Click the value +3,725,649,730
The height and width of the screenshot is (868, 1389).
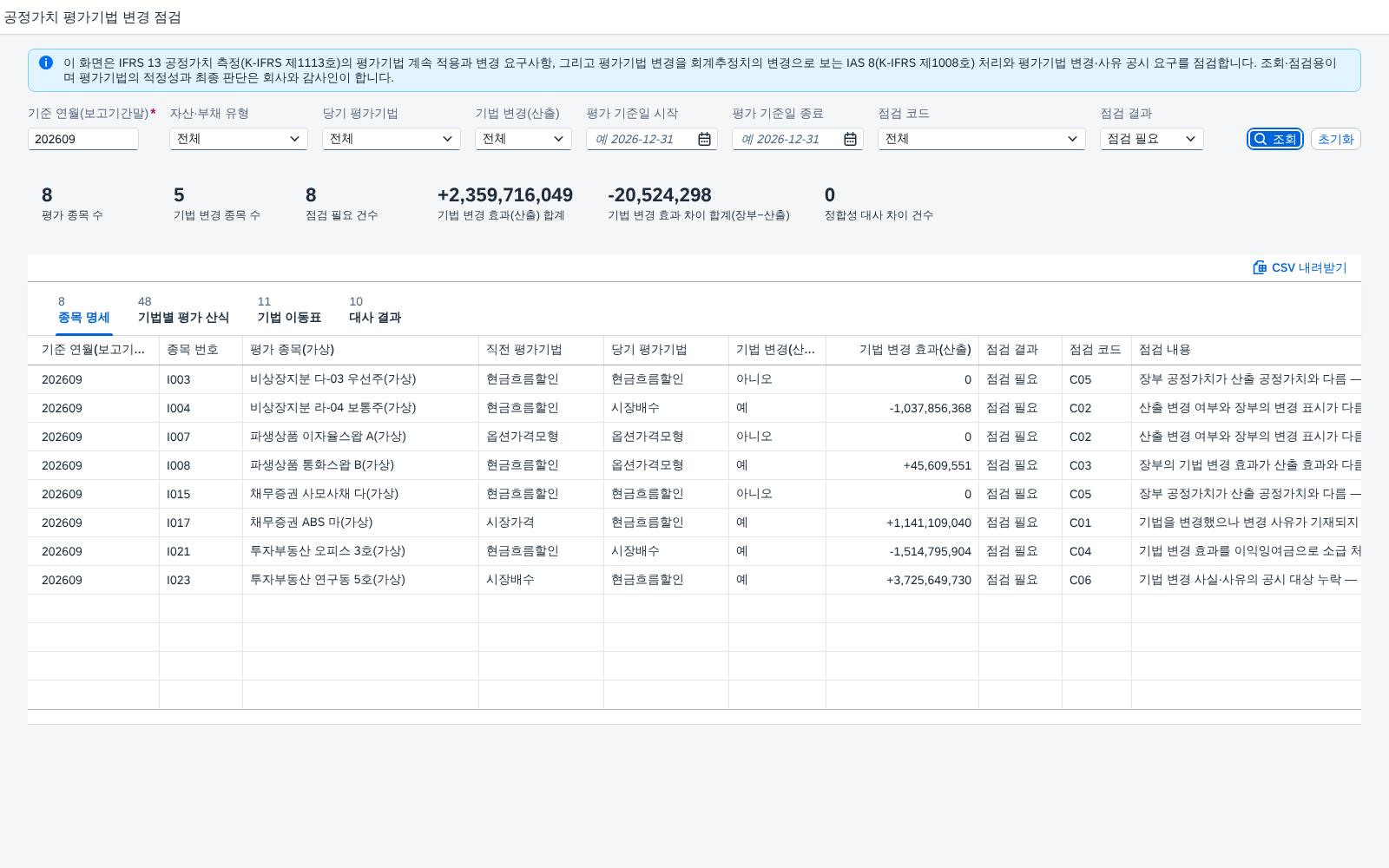point(928,580)
